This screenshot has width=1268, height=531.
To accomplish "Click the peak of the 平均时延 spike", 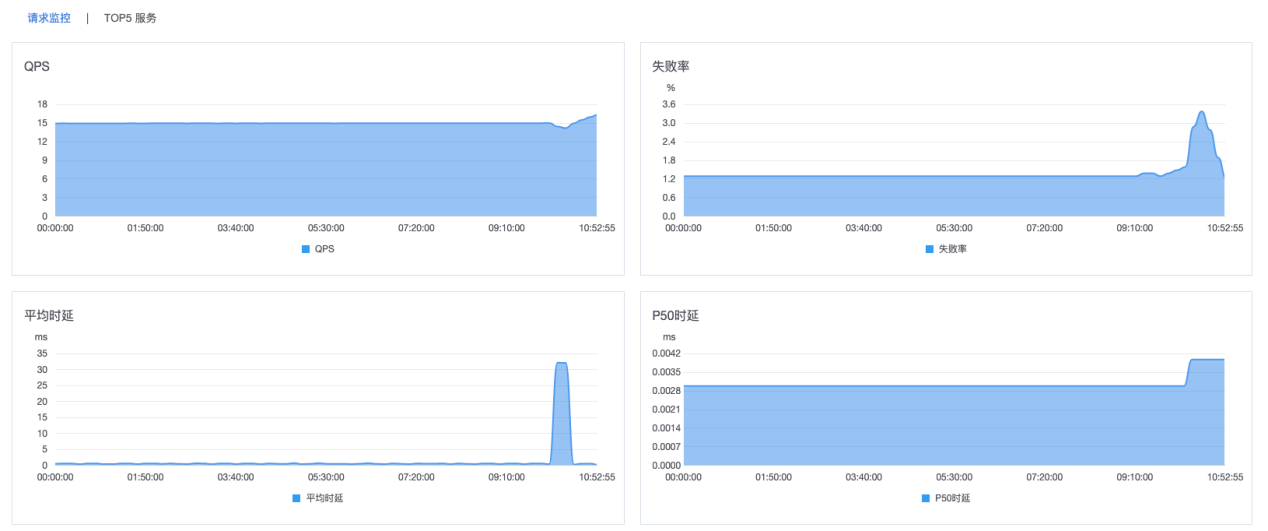I will tap(561, 363).
